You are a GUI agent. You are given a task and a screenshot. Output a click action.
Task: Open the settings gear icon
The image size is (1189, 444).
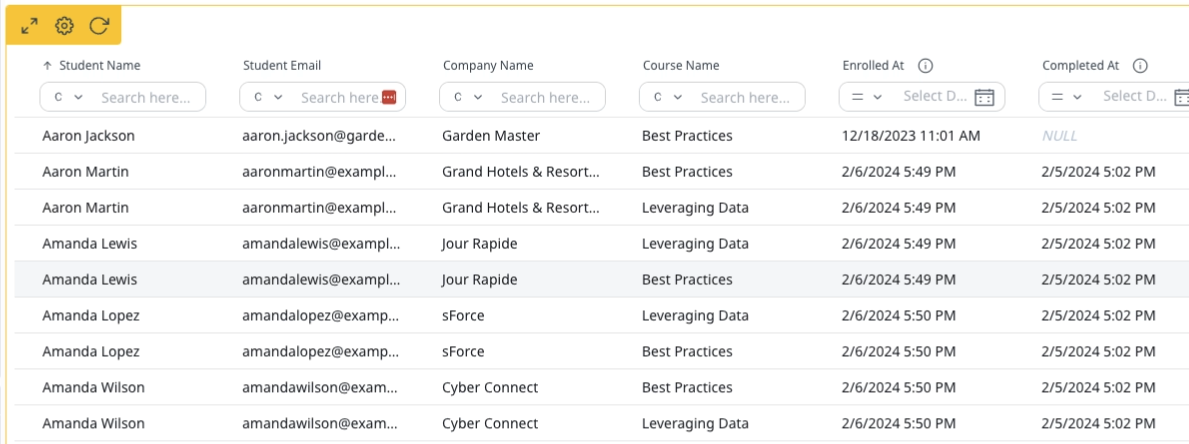click(64, 26)
